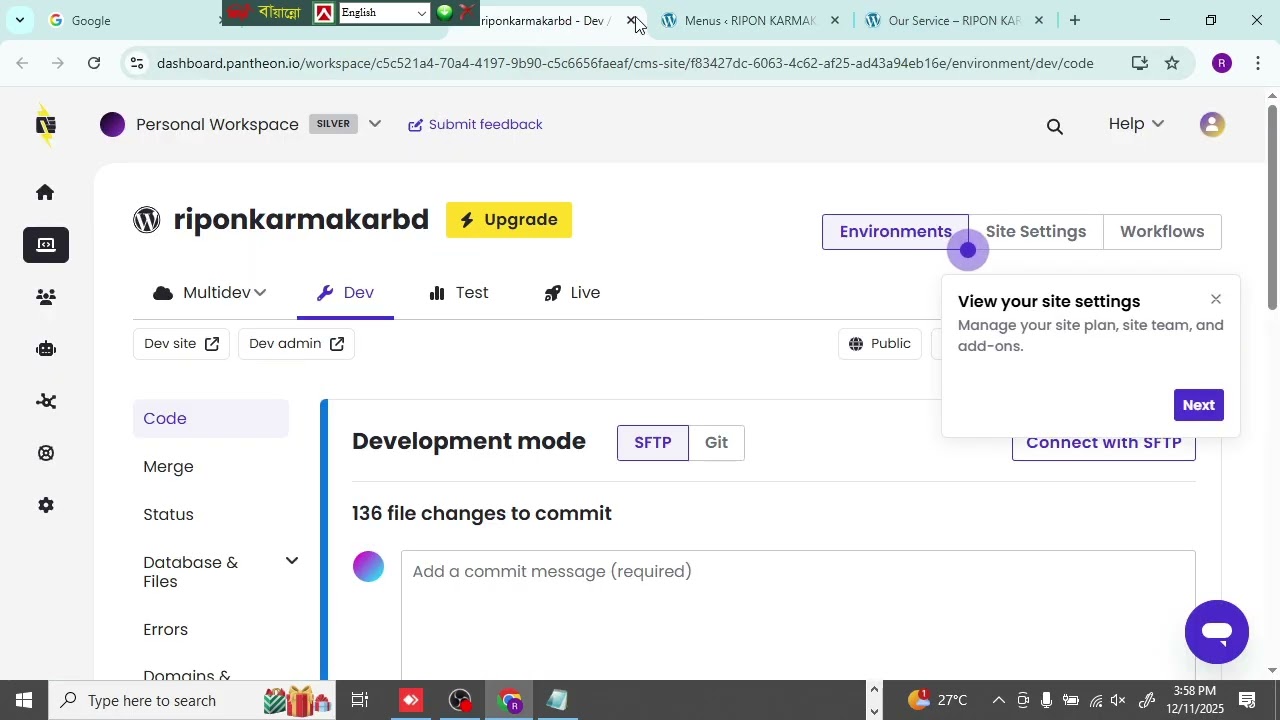Switch to Menus RIPON KARMAKAR browser tab
The image size is (1280, 720).
point(750,20)
